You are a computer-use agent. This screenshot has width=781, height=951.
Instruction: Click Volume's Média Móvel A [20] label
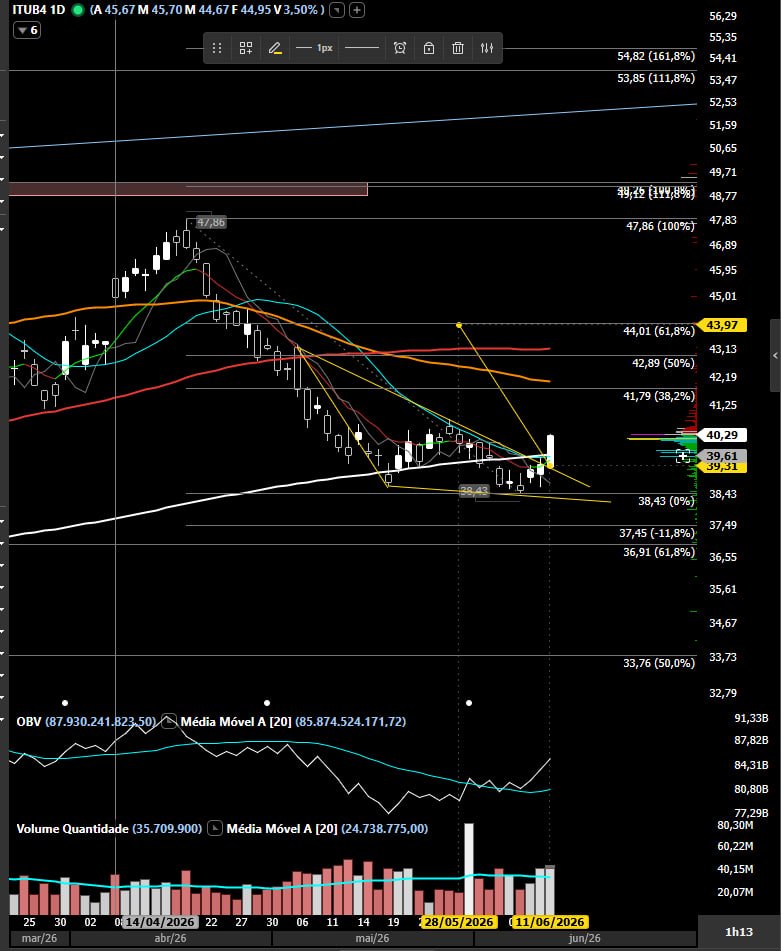pos(282,828)
